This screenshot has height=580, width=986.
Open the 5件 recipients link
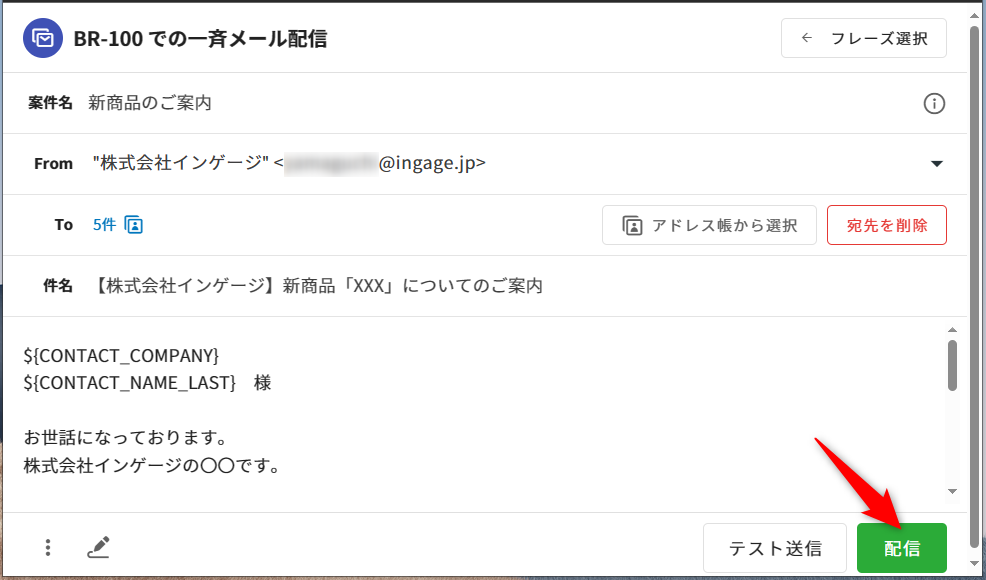coord(104,225)
